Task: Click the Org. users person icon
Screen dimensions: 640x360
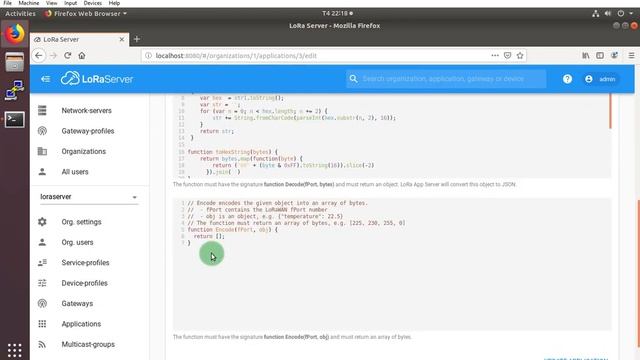Action: point(42,242)
